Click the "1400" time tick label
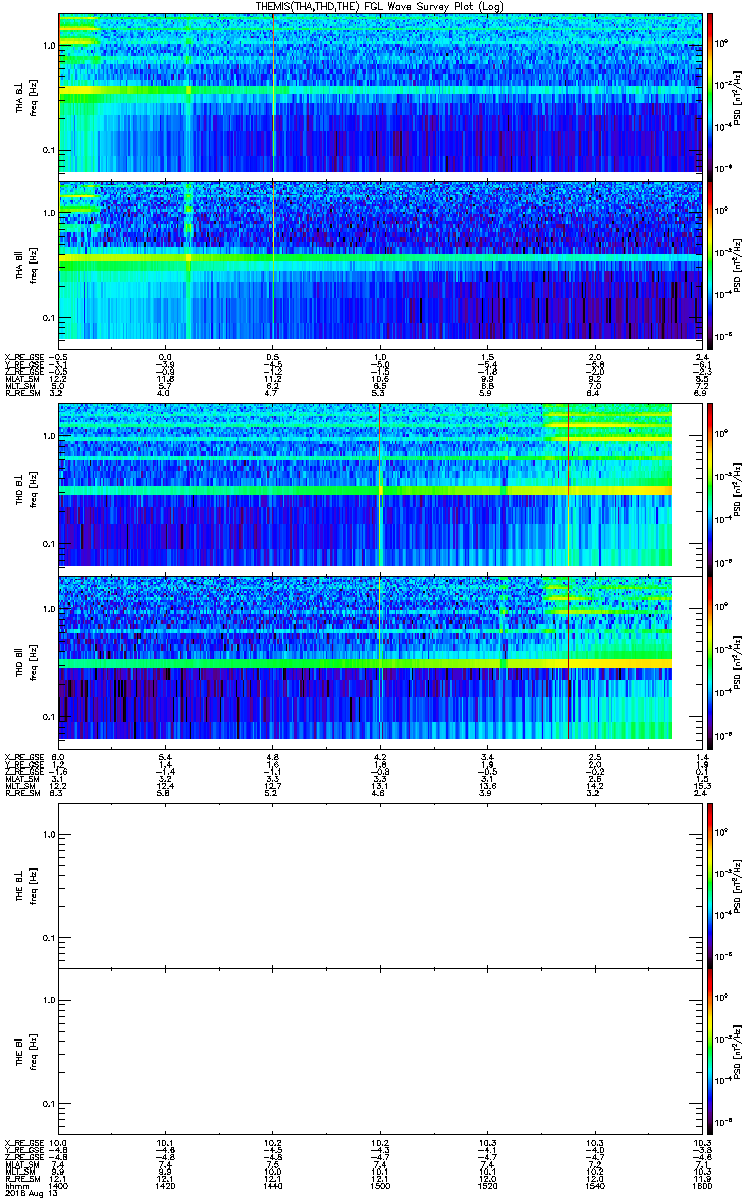This screenshot has height=1200, width=750. 58,1185
